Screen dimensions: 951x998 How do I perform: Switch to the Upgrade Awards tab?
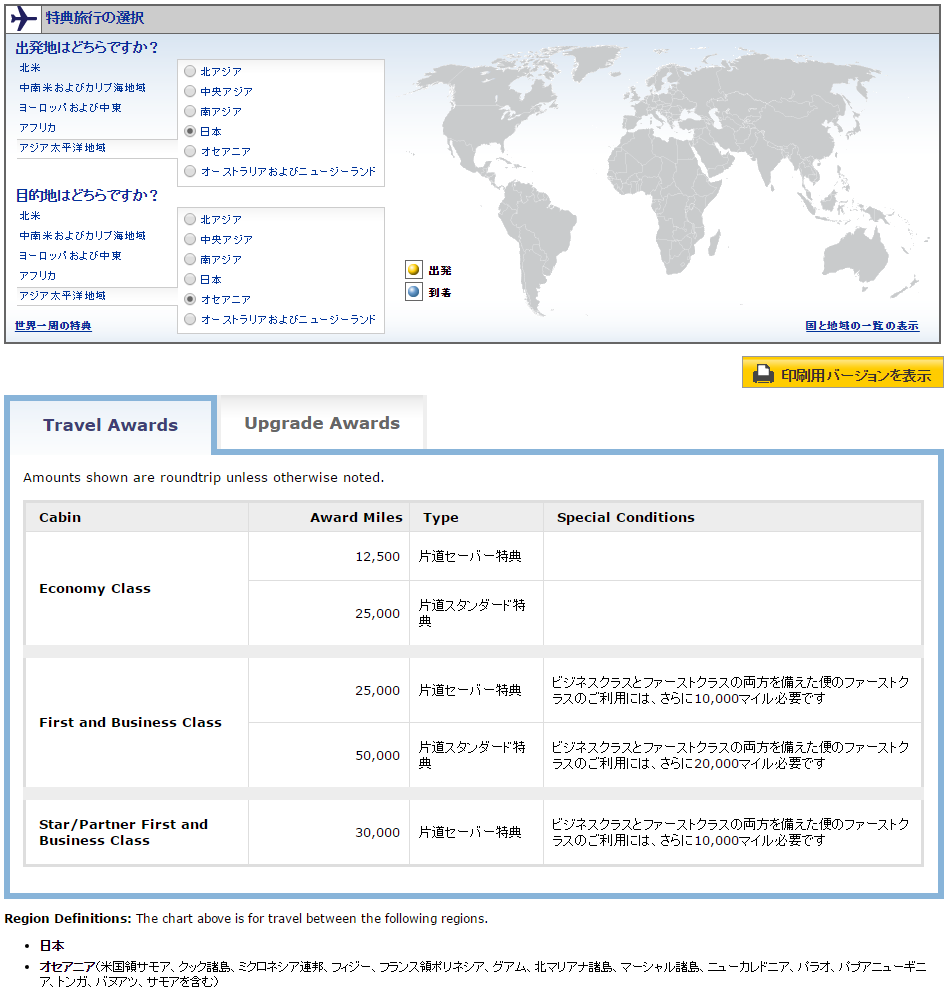click(x=322, y=423)
